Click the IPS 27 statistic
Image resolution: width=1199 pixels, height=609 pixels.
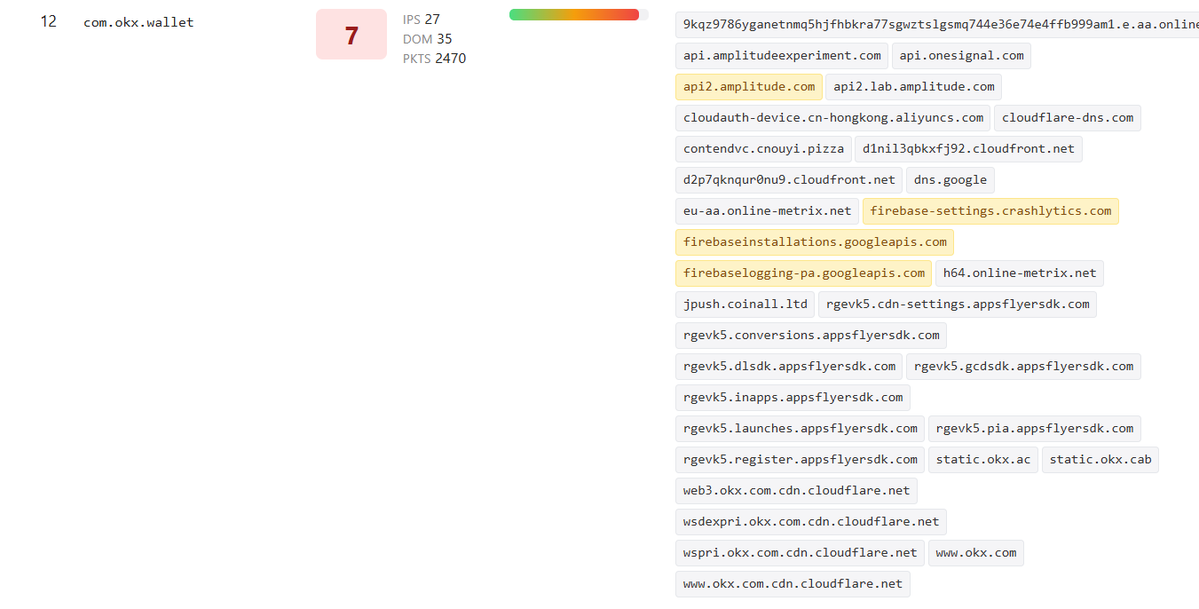click(x=421, y=19)
